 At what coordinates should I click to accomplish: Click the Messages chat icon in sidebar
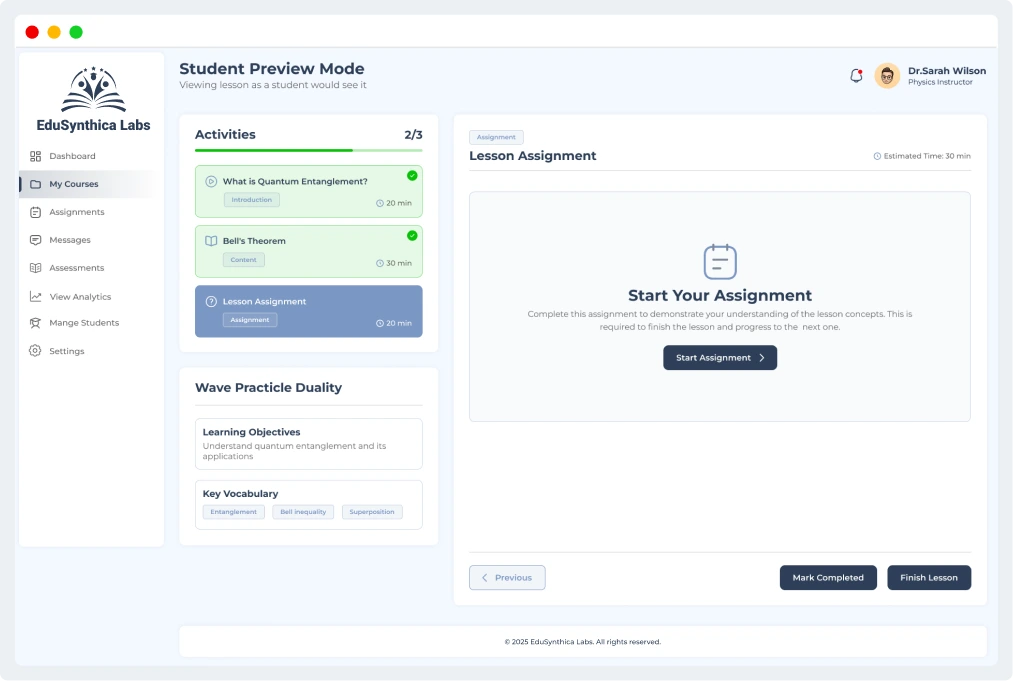point(35,240)
